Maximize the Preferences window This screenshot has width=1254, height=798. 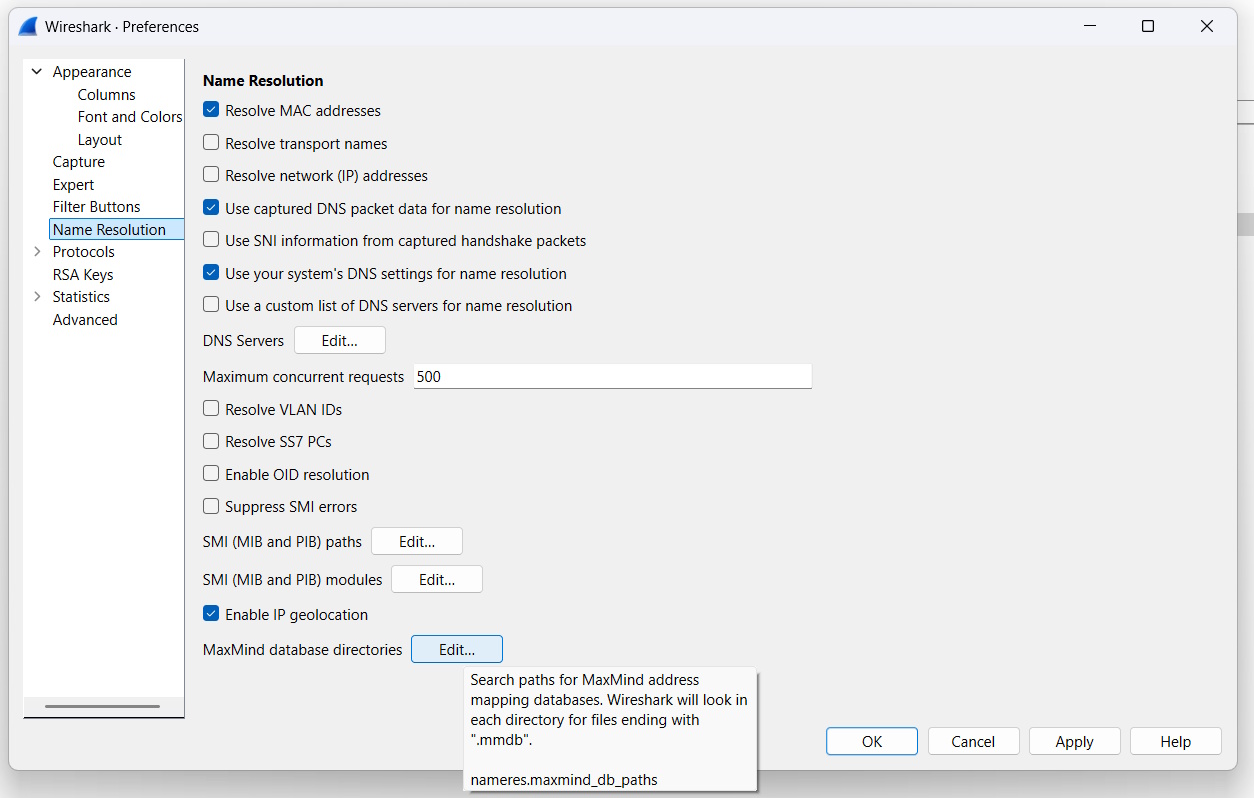coord(1148,27)
